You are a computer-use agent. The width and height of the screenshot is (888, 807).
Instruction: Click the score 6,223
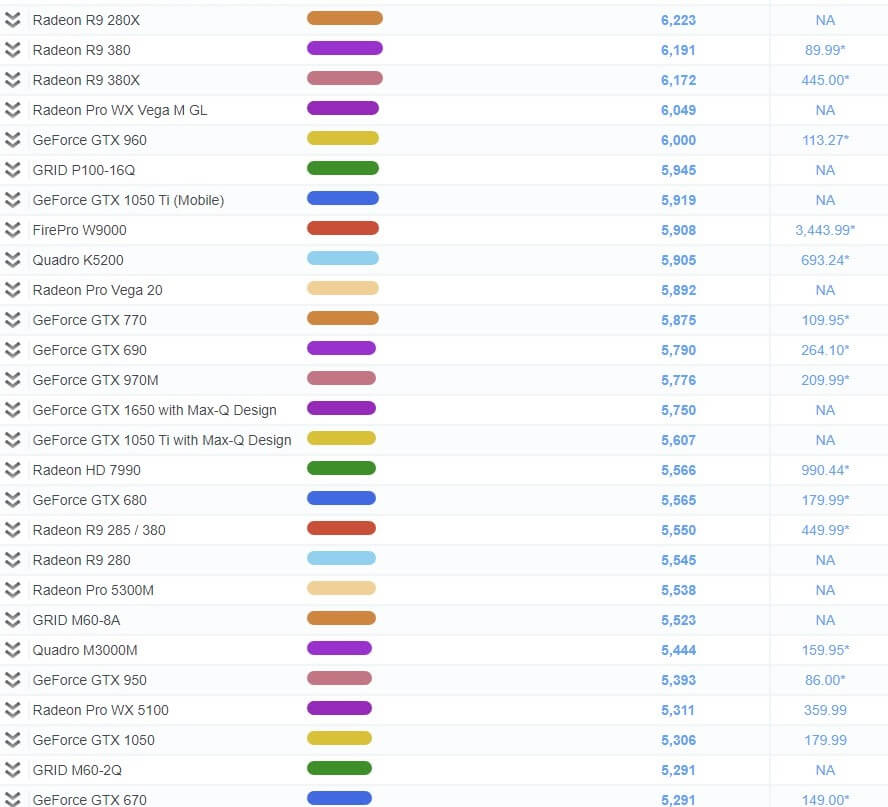click(678, 20)
